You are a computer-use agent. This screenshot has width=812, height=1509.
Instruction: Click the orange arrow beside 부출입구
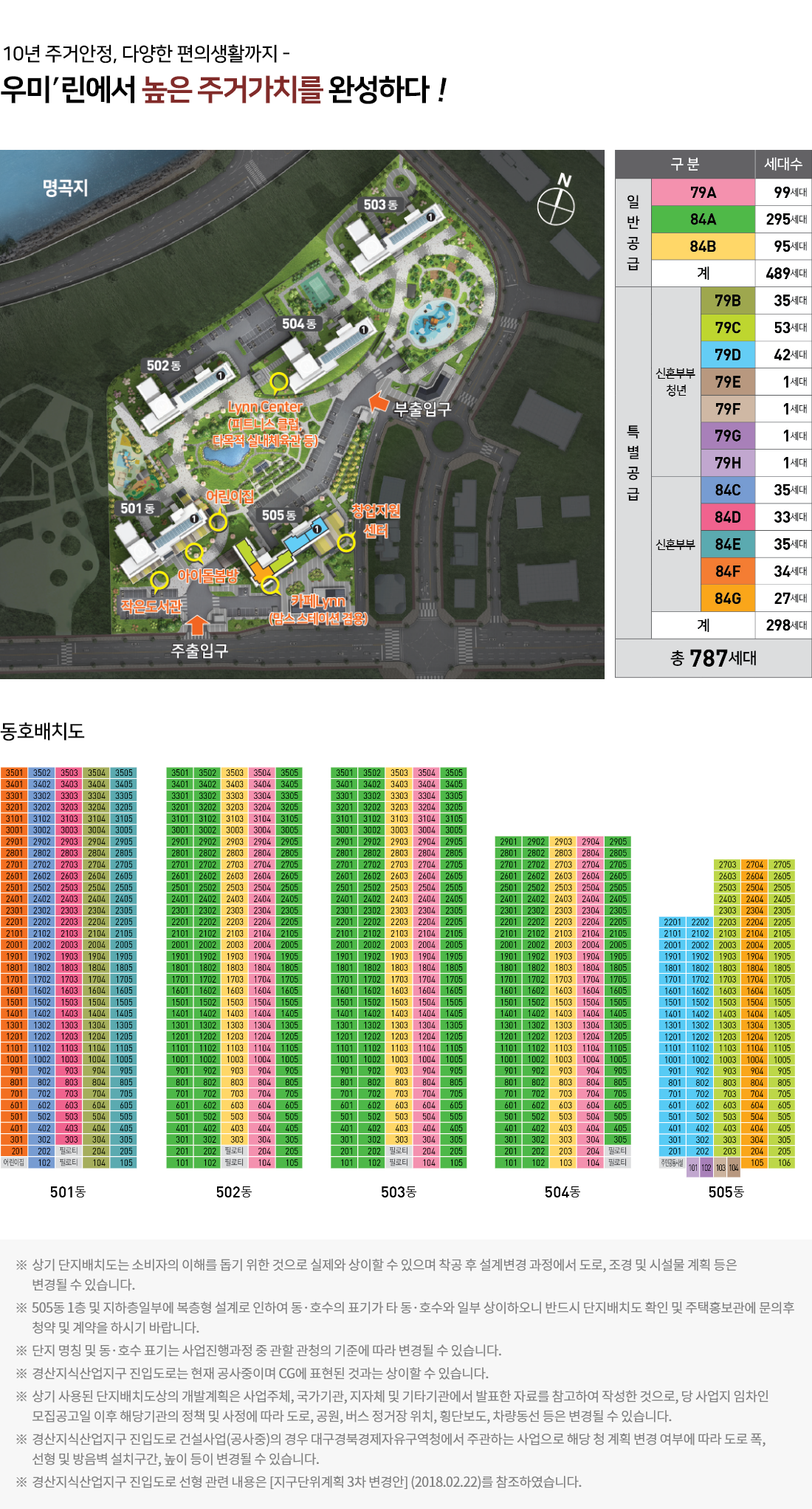coord(378,402)
